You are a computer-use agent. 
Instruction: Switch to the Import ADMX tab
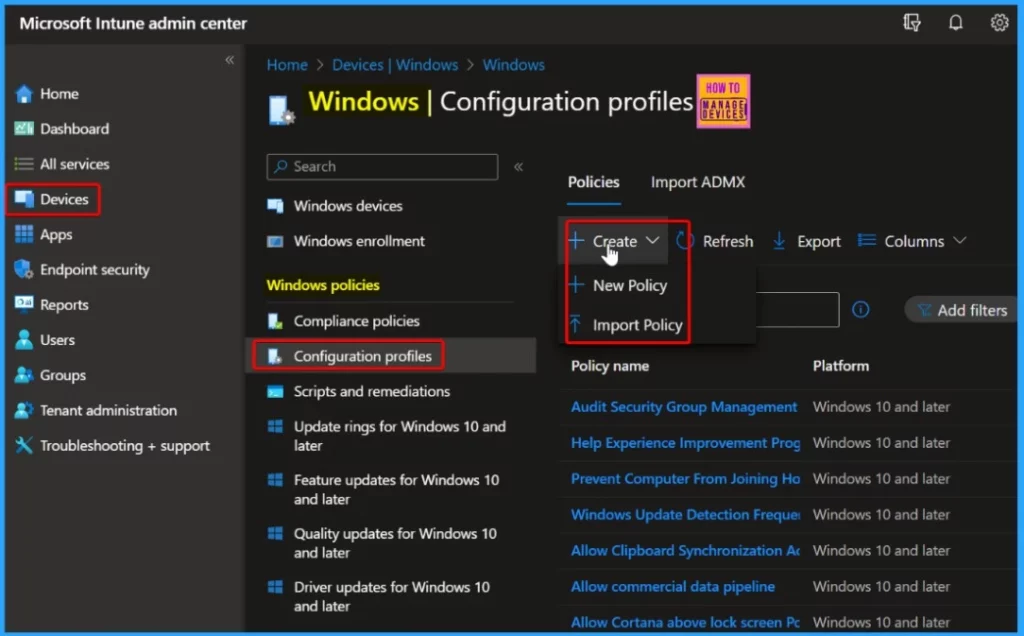tap(697, 182)
